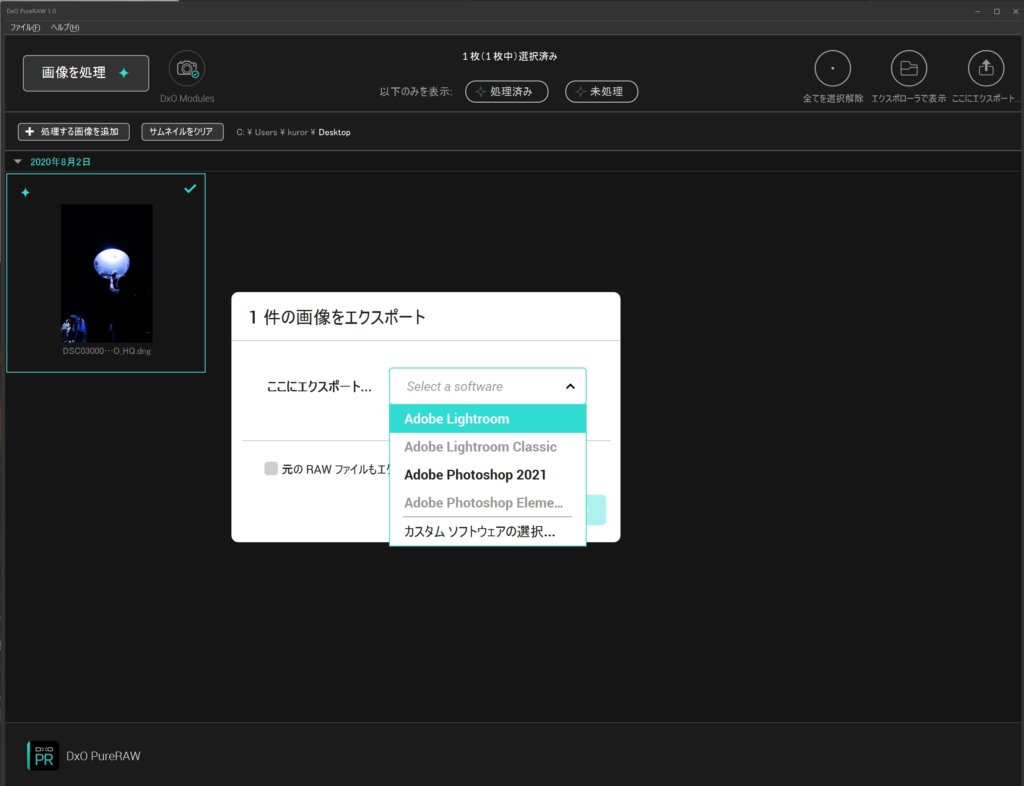Viewport: 1024px width, 786px height.
Task: Open the DxO Modules camera icon
Action: pyautogui.click(x=187, y=69)
